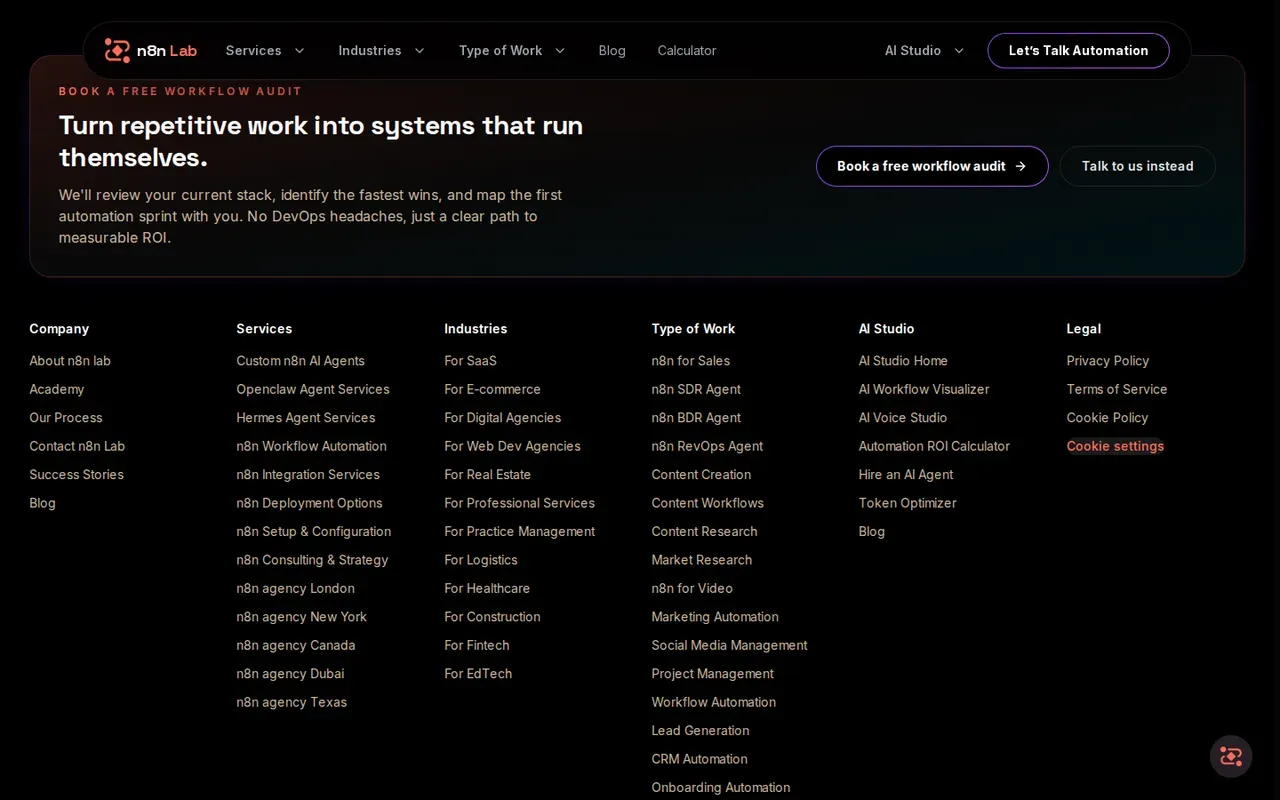This screenshot has height=800, width=1280.
Task: Open For EdTech link
Action: click(x=478, y=674)
